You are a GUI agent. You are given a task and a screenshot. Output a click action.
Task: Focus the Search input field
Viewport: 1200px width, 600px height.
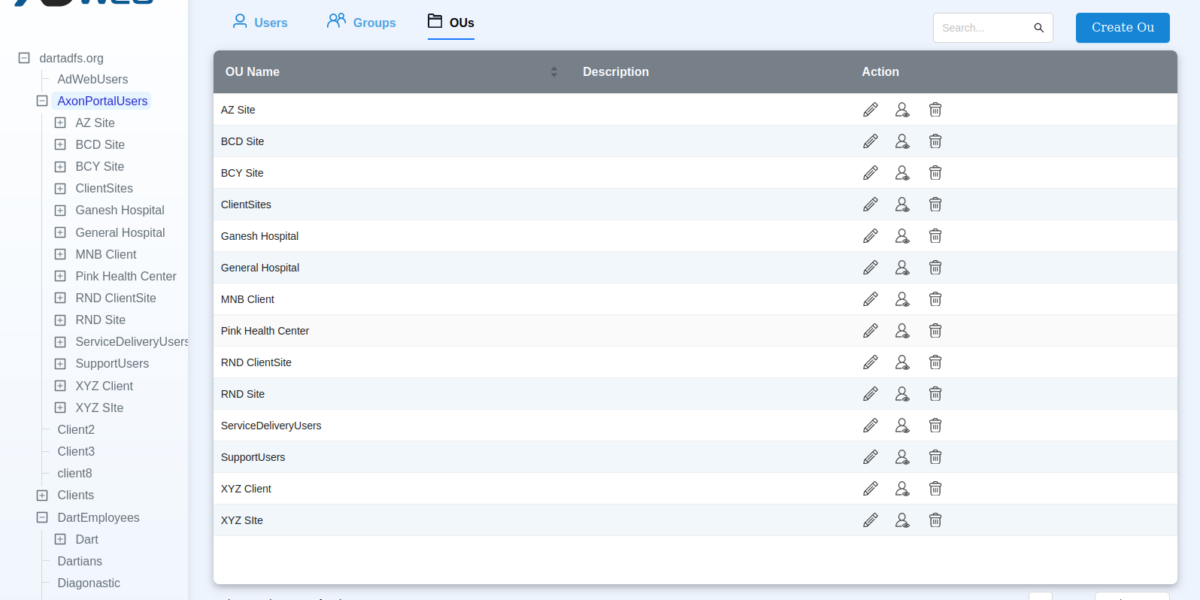click(982, 28)
